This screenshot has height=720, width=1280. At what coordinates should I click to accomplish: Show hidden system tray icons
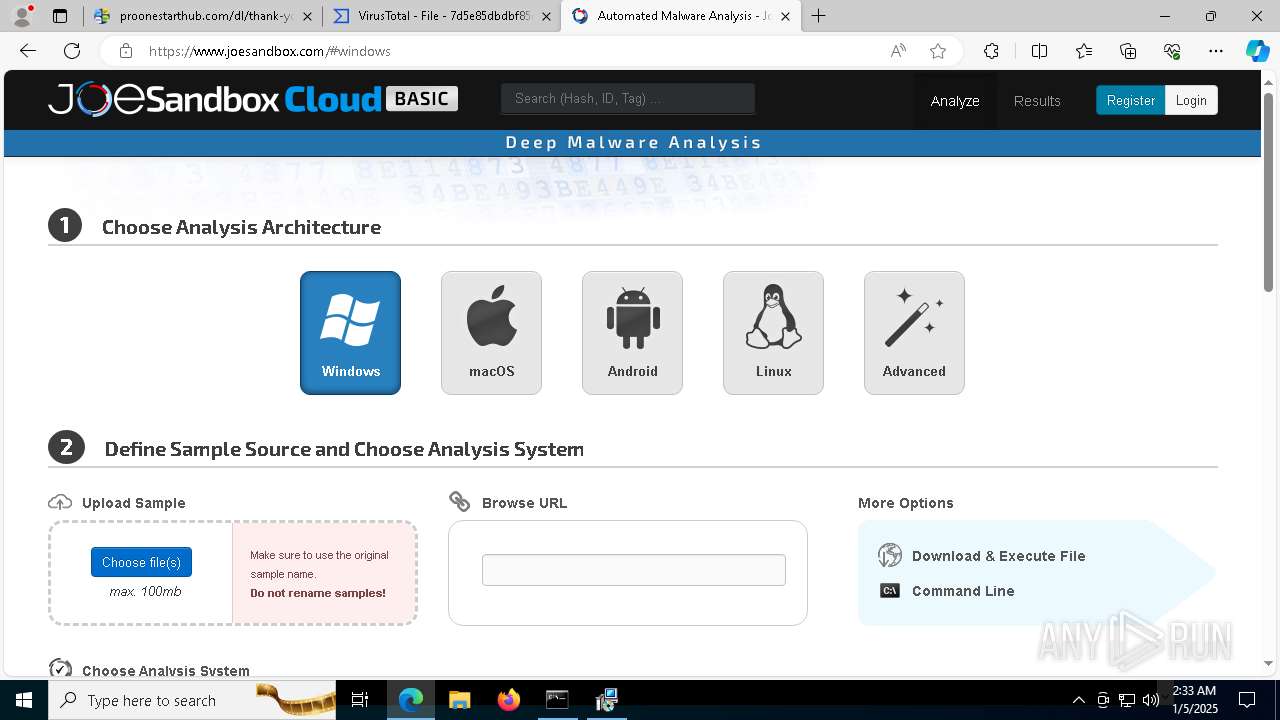coord(1078,700)
